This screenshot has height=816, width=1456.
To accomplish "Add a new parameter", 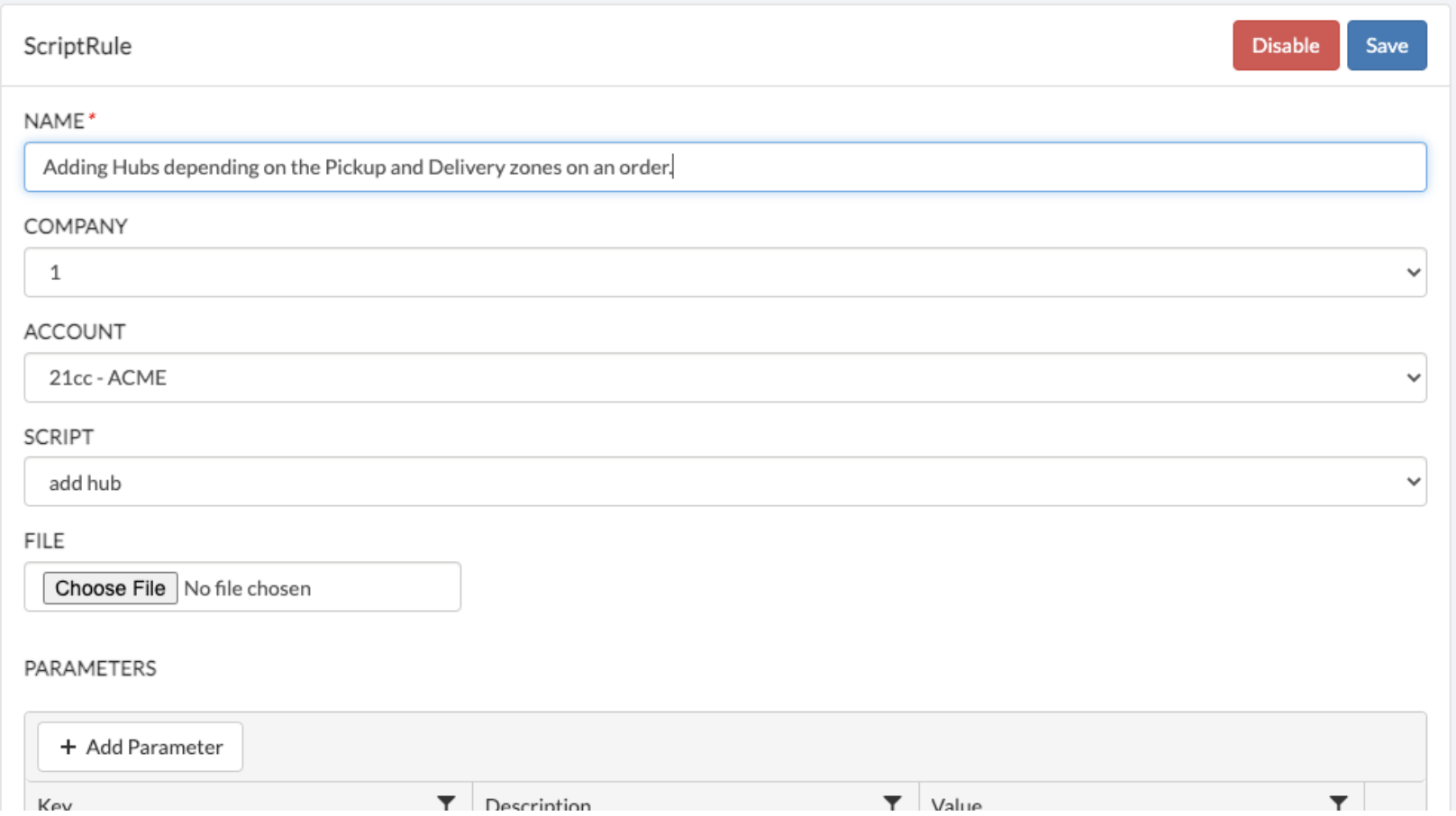I will pos(141,747).
